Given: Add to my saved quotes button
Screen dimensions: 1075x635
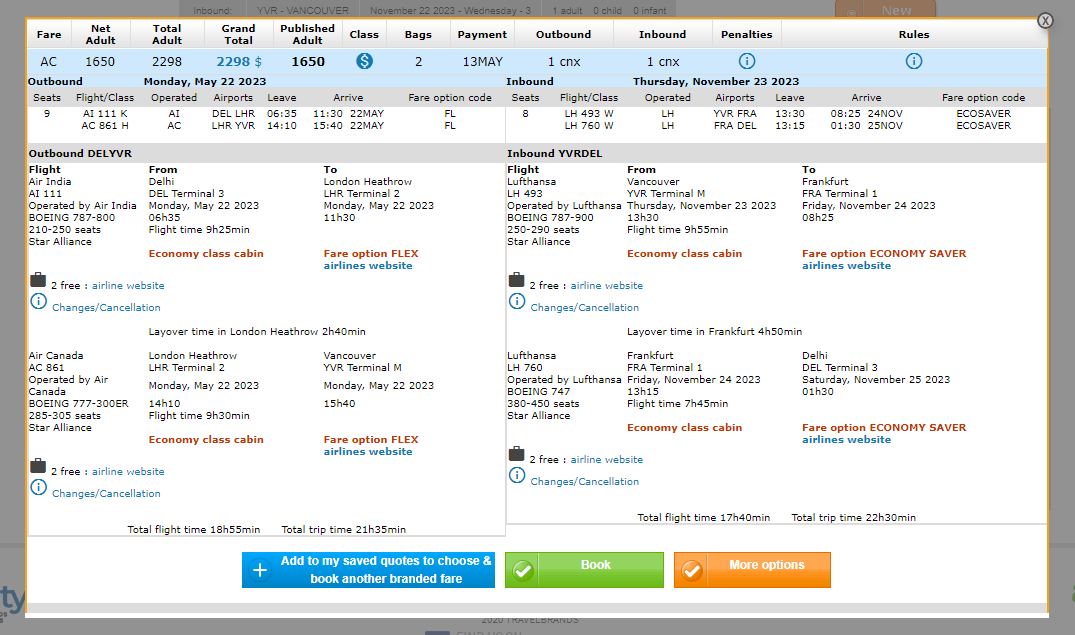Looking at the screenshot, I should tap(368, 570).
